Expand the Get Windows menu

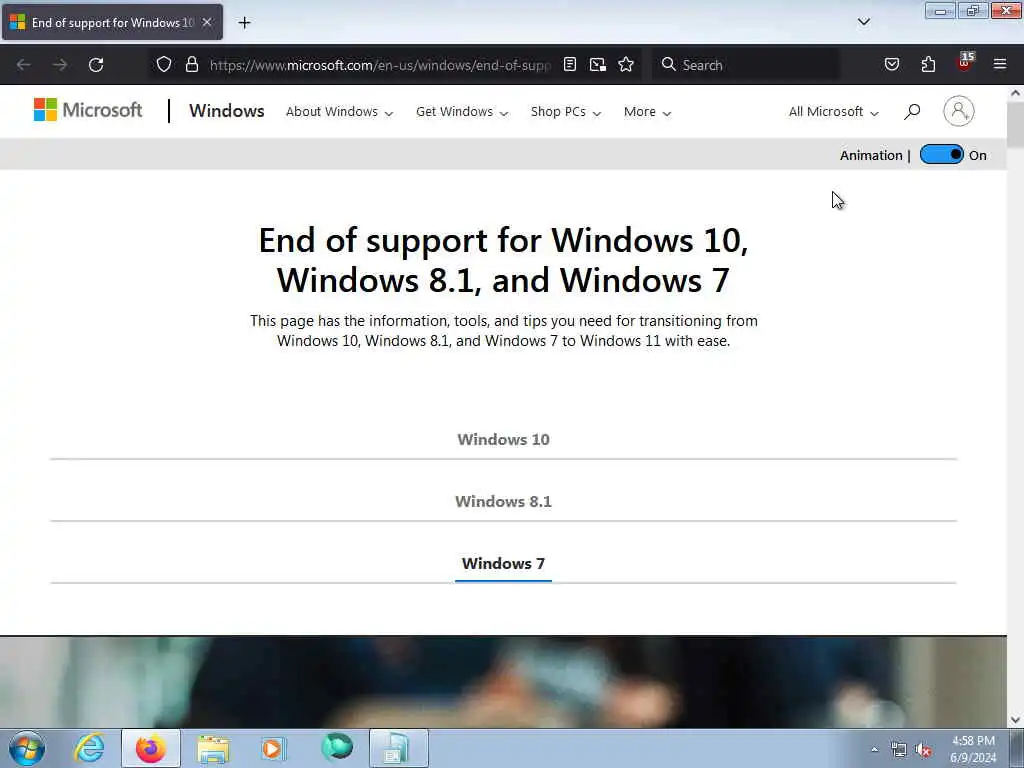[x=462, y=112]
